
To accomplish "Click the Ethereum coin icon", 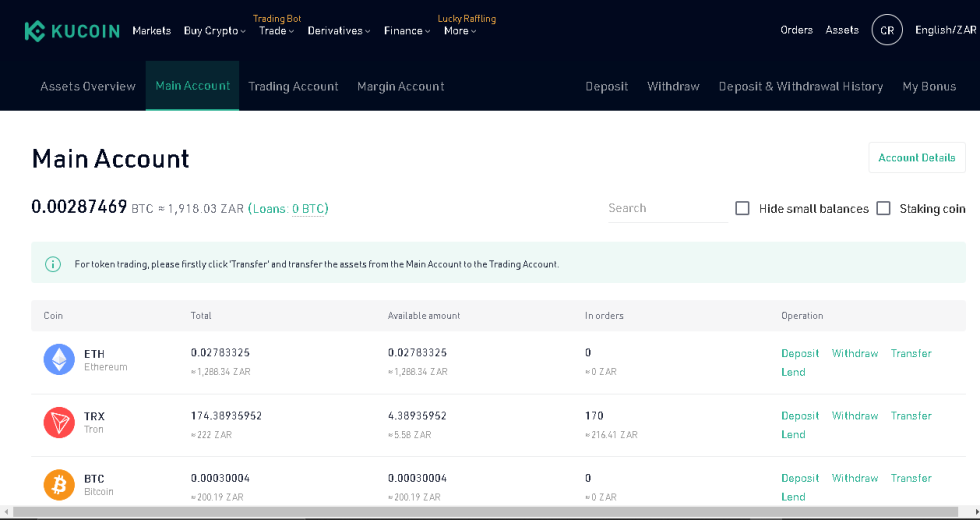I will point(59,359).
